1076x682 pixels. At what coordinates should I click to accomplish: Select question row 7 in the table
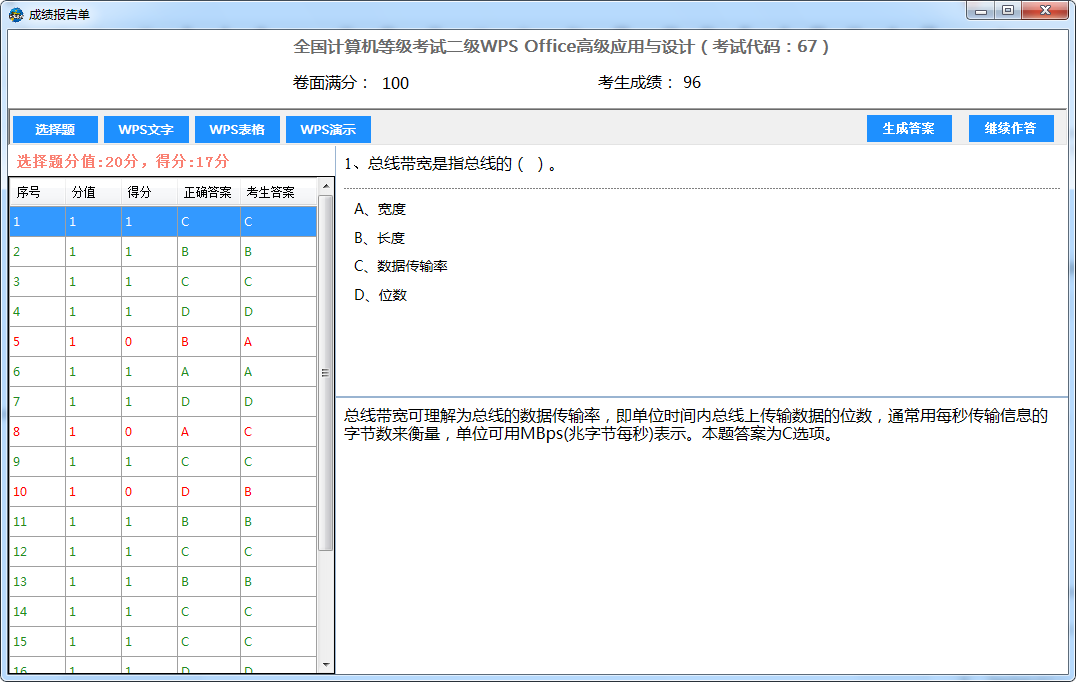(x=163, y=401)
